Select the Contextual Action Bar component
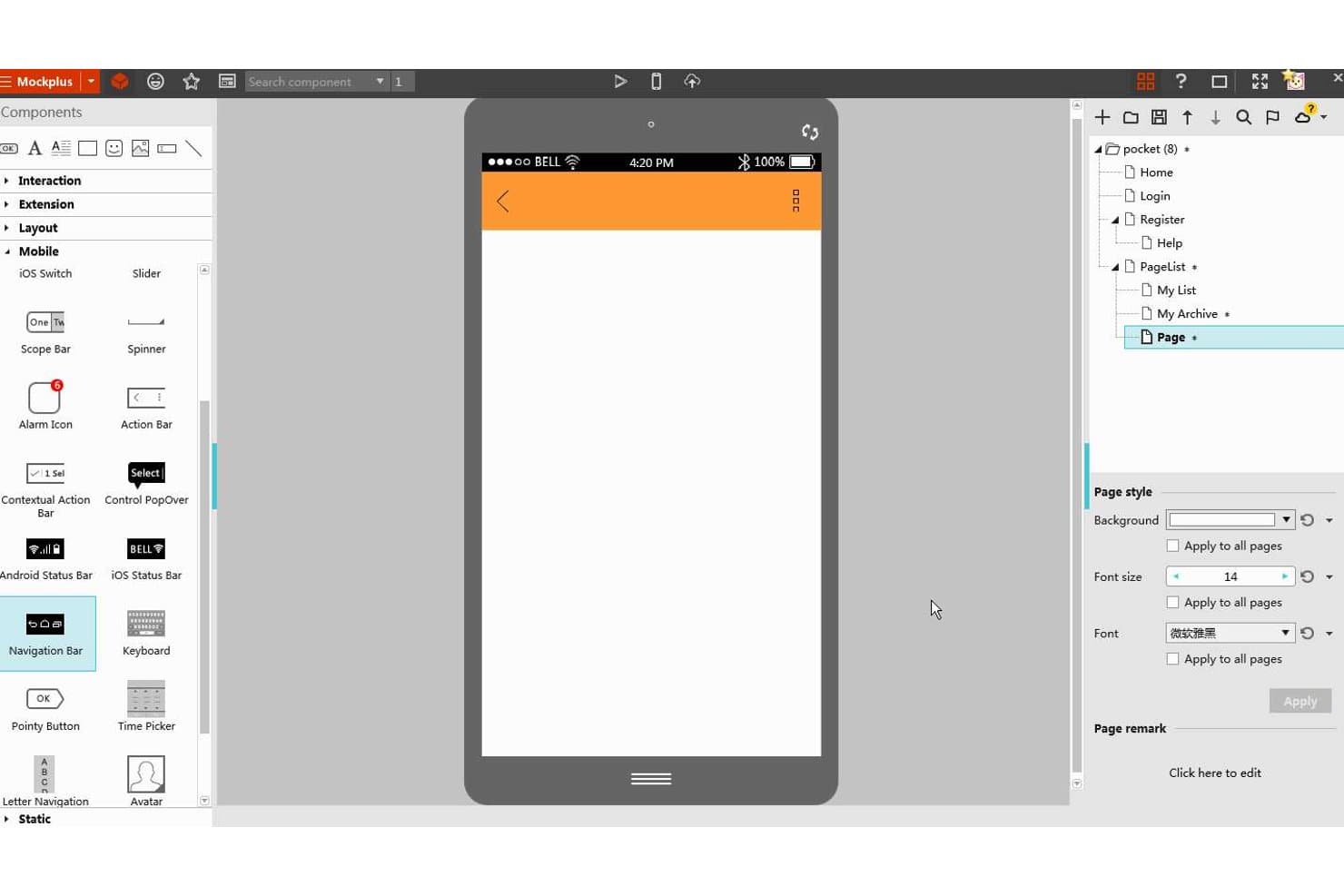Image resolution: width=1344 pixels, height=896 pixels. pyautogui.click(x=45, y=488)
